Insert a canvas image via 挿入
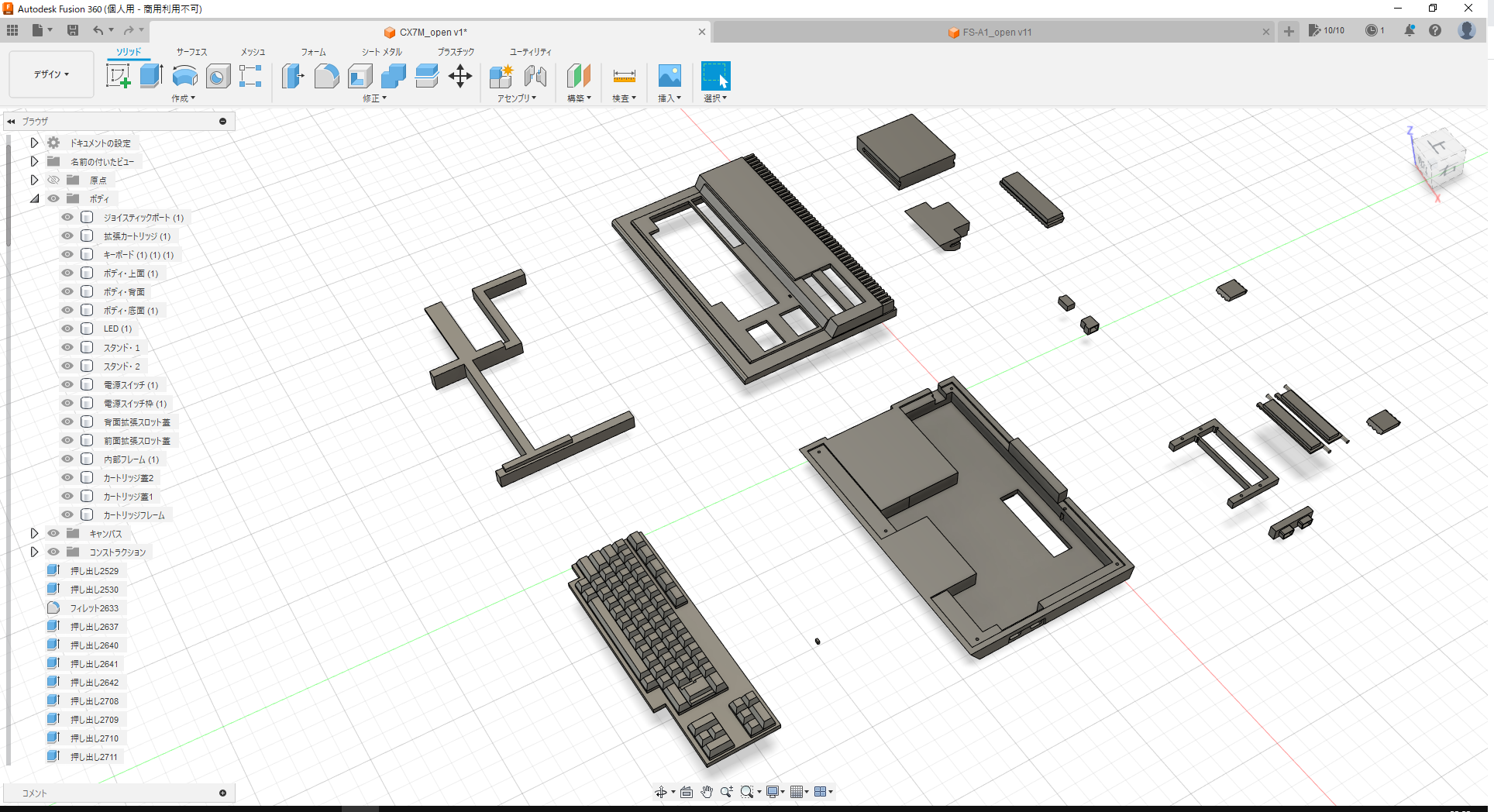 669,75
